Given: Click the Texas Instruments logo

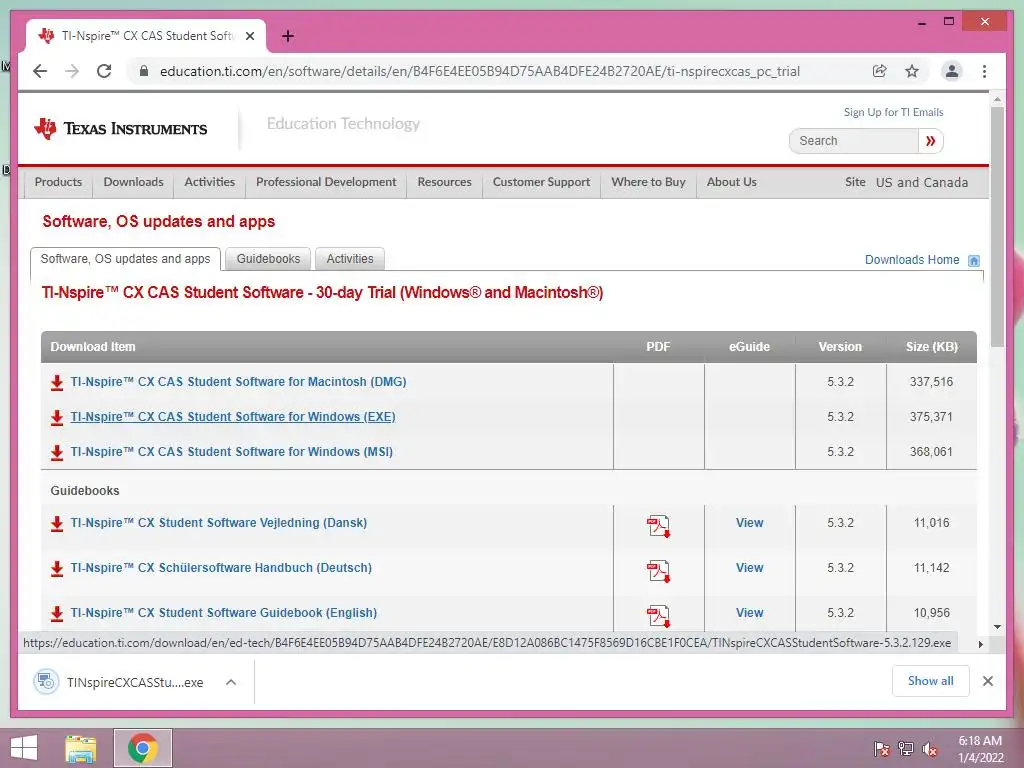Looking at the screenshot, I should 121,129.
